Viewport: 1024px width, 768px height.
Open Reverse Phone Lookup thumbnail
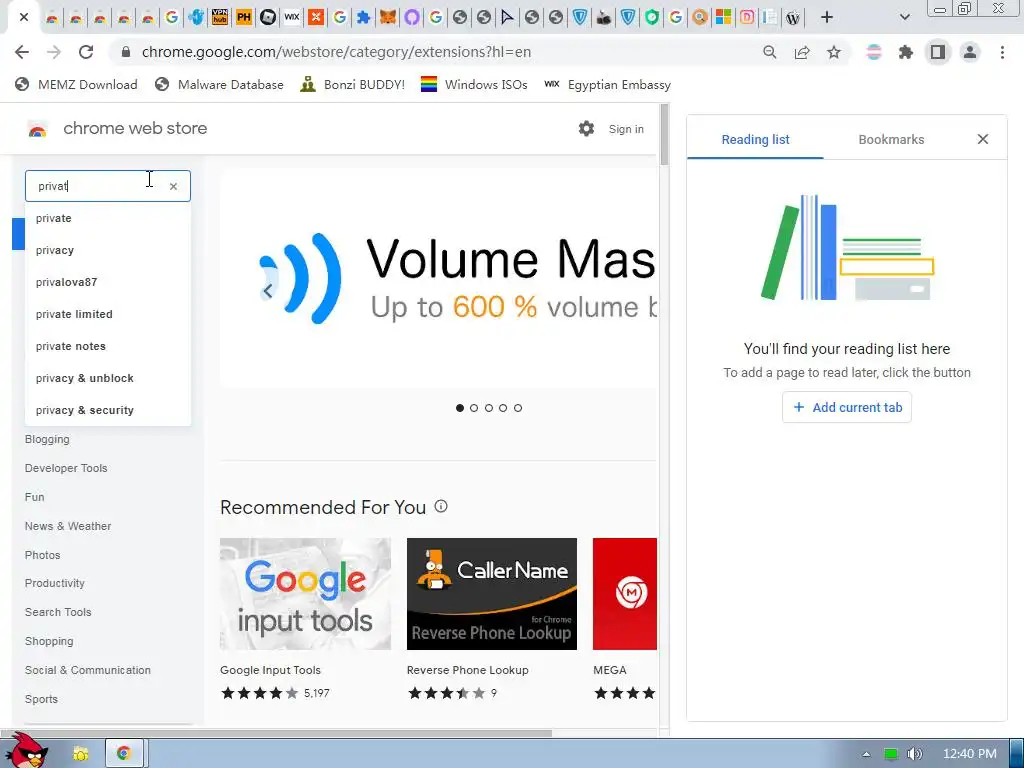click(492, 594)
